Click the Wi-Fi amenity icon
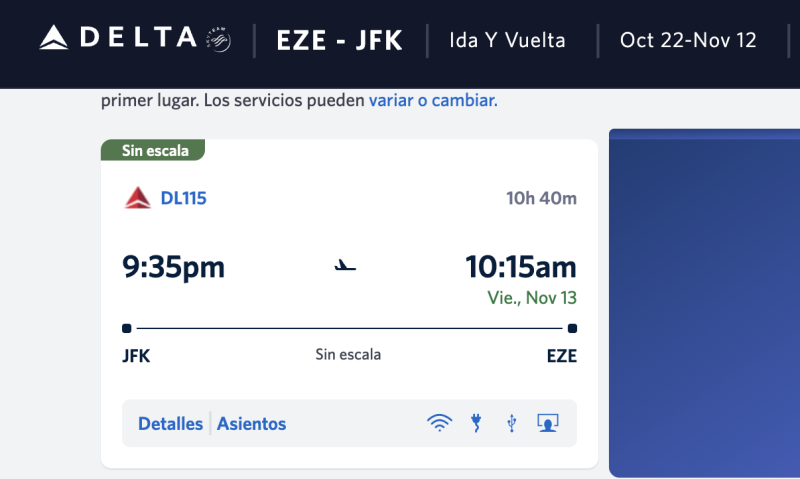The height and width of the screenshot is (479, 800). pos(439,423)
